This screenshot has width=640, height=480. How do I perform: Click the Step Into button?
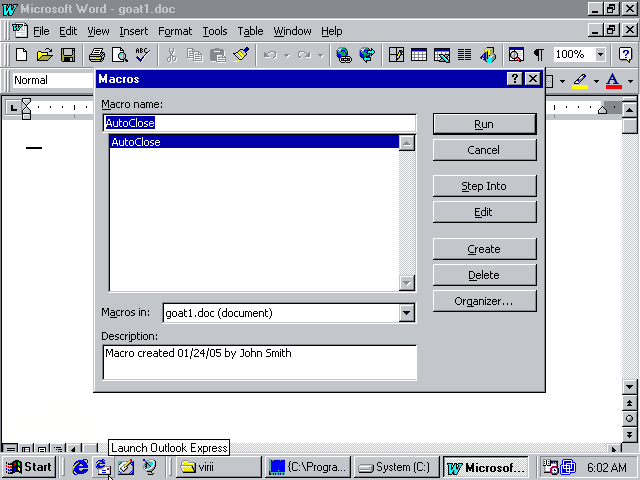coord(484,186)
